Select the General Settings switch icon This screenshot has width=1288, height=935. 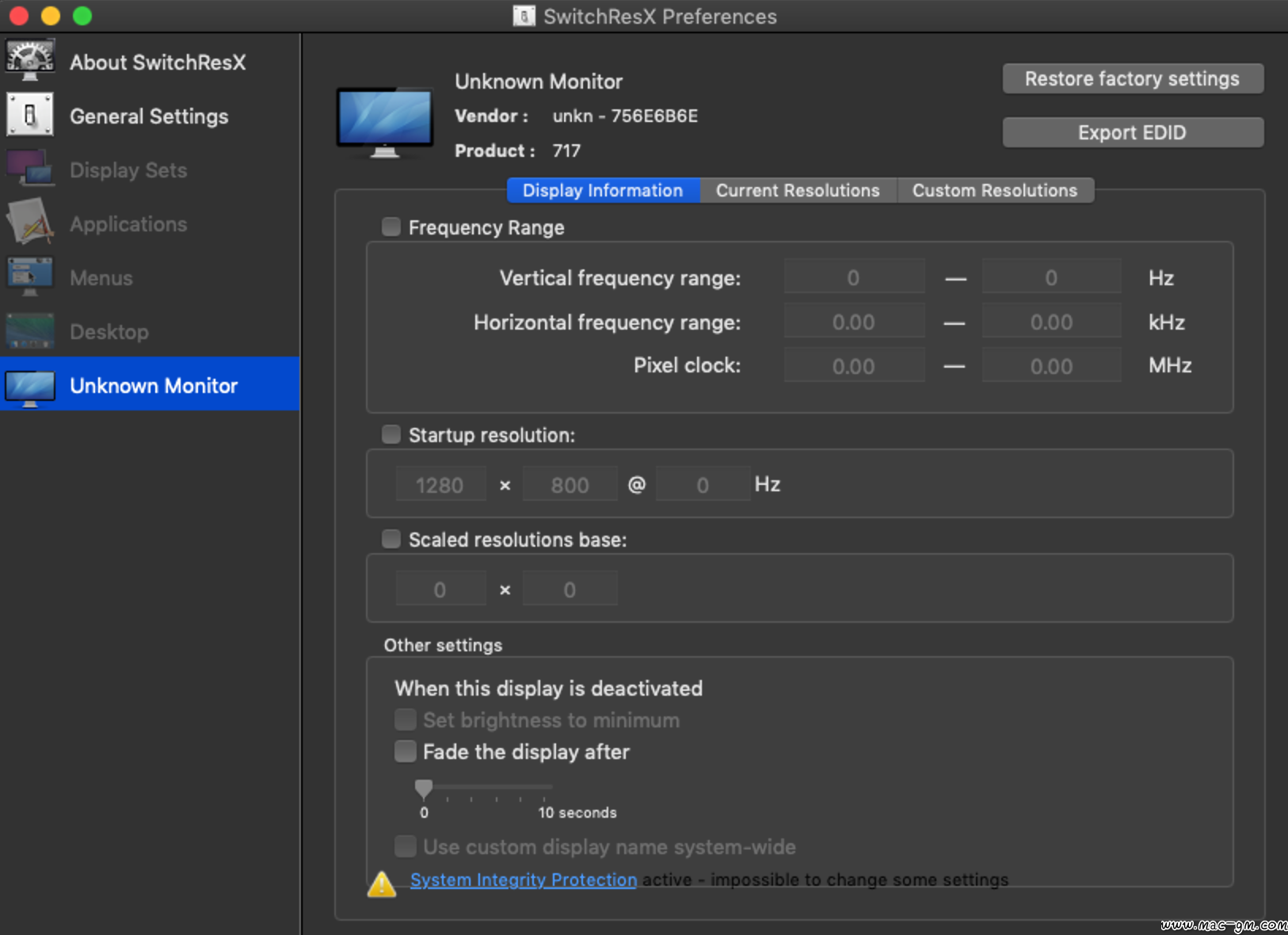click(x=30, y=116)
